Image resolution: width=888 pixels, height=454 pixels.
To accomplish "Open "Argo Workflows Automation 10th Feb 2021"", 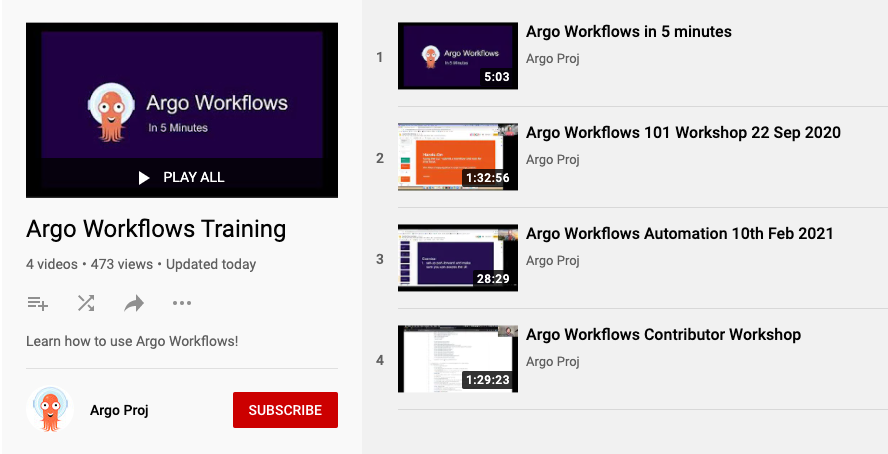I will pyautogui.click(x=680, y=234).
